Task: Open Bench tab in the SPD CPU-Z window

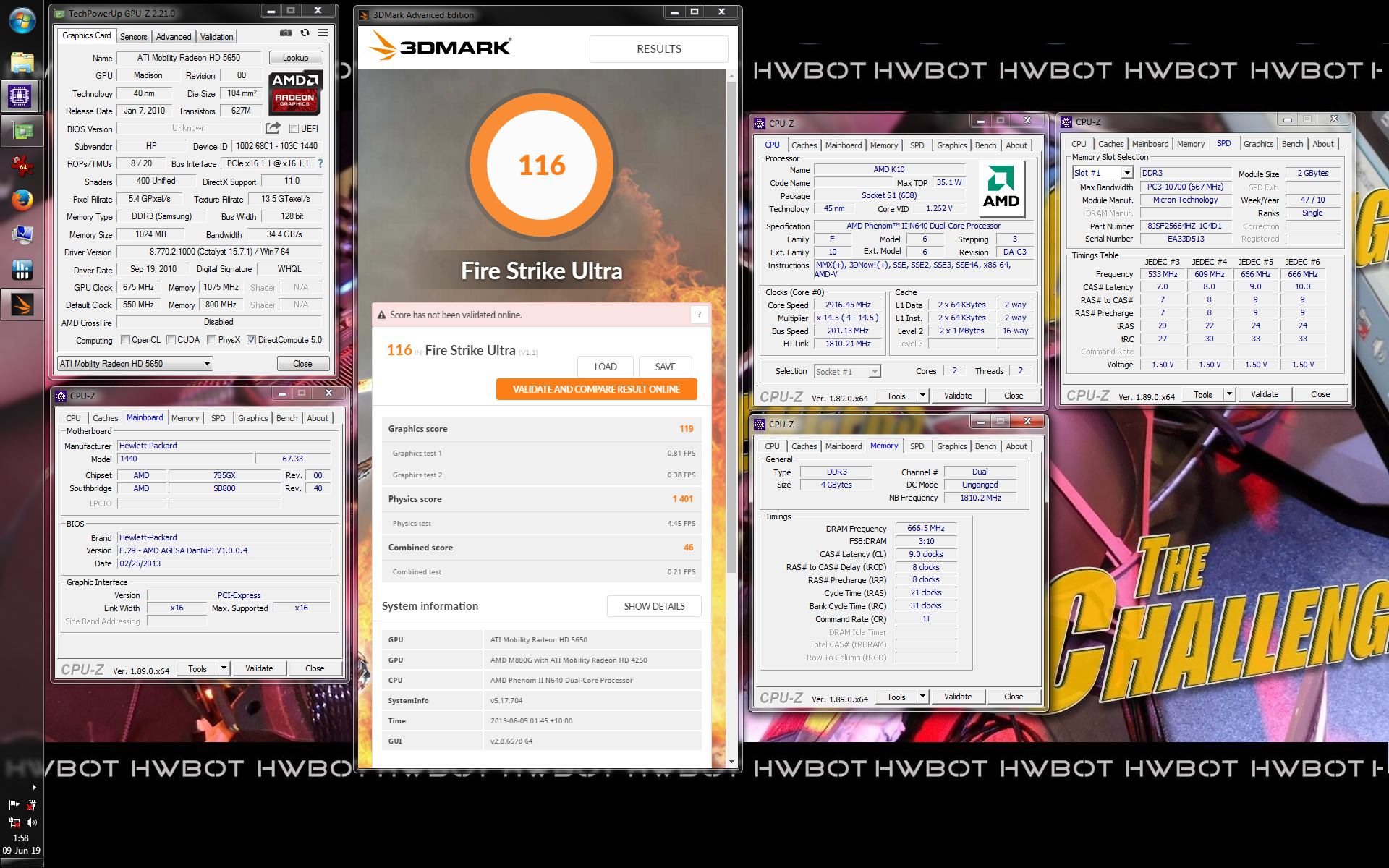Action: (1292, 144)
